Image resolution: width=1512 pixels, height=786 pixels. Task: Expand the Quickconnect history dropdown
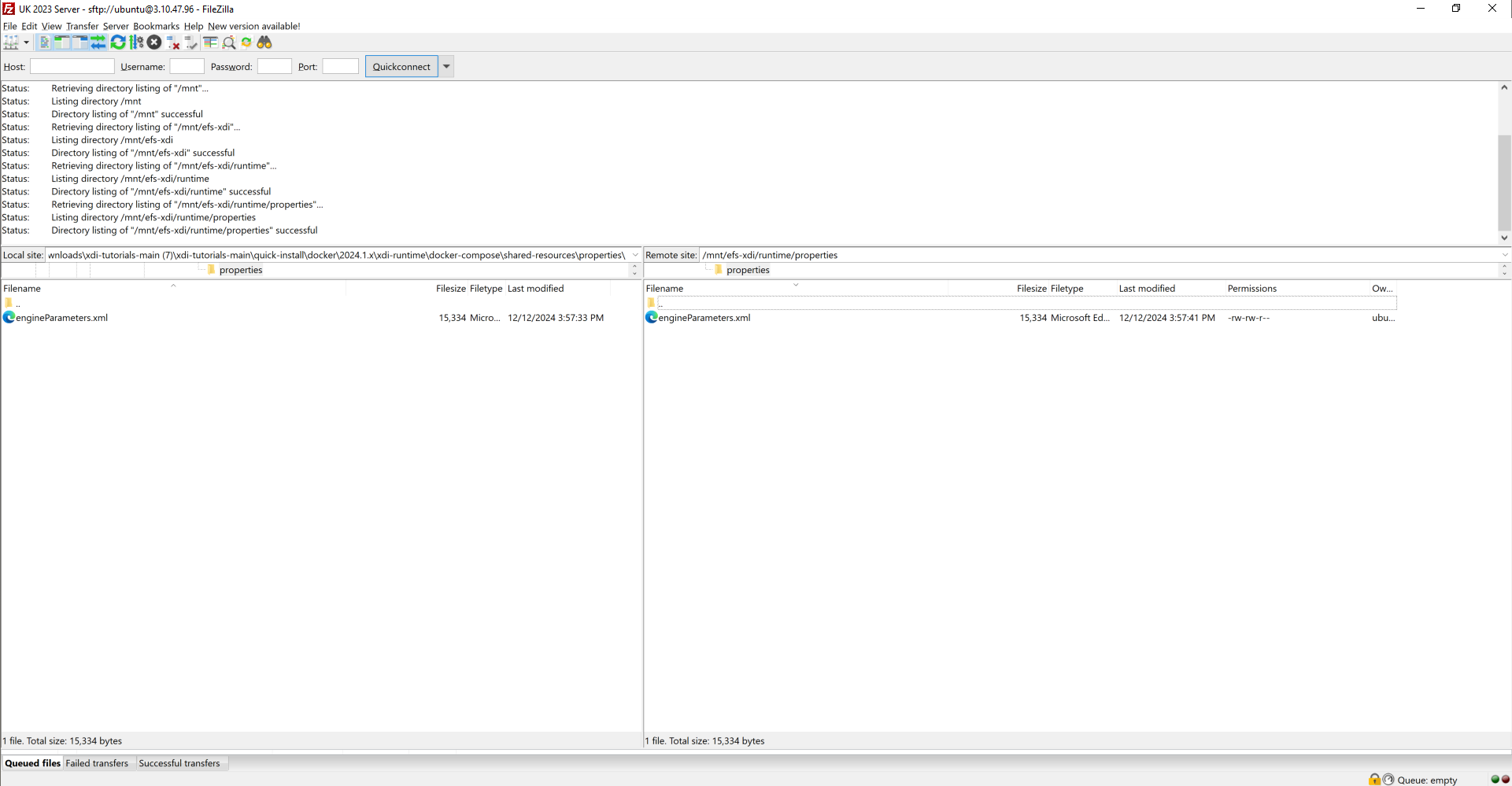[x=446, y=67]
